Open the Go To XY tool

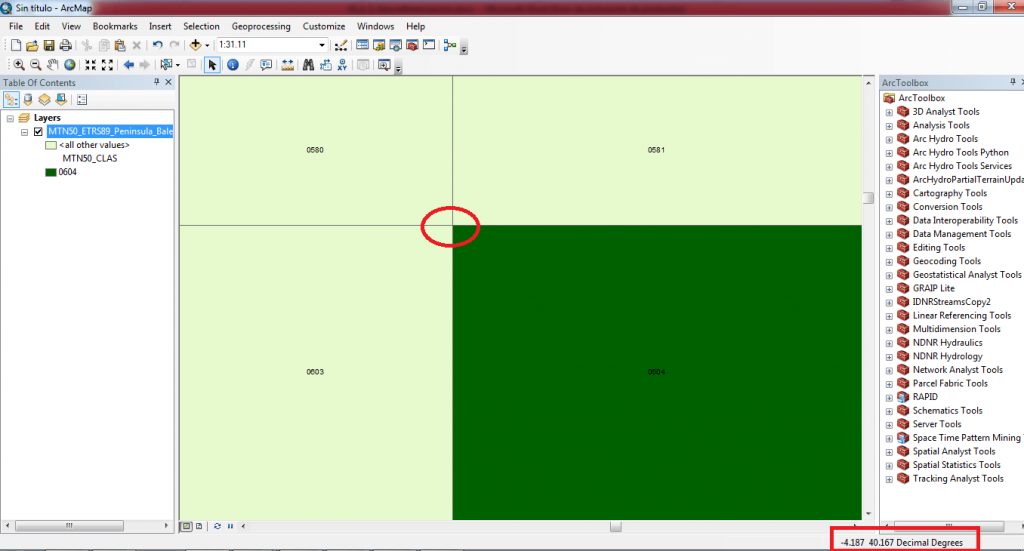tap(342, 65)
